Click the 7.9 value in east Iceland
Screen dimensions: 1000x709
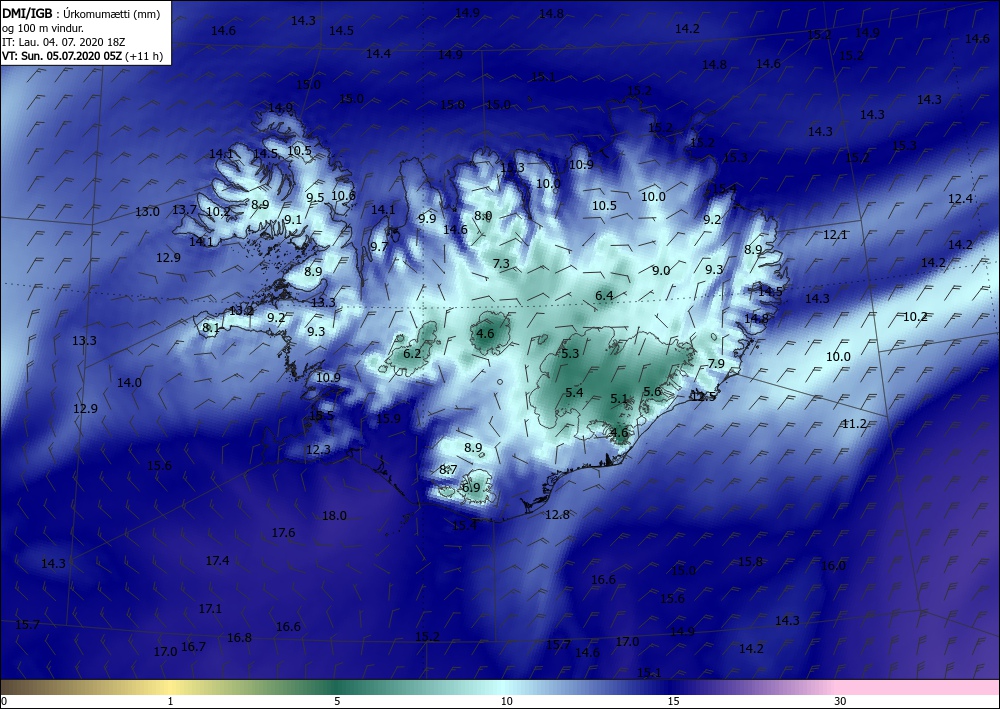point(716,363)
